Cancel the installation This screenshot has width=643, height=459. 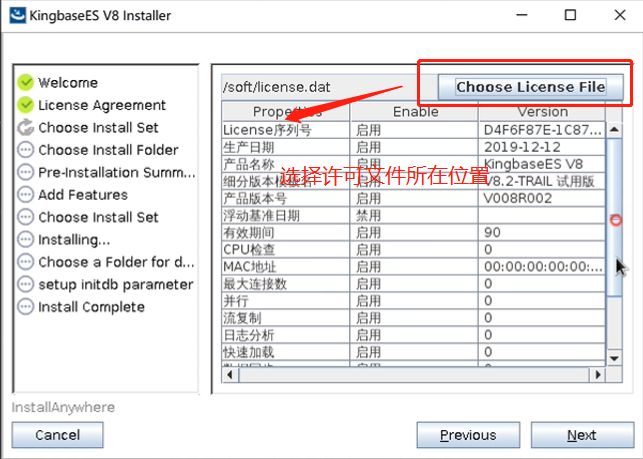pyautogui.click(x=57, y=435)
